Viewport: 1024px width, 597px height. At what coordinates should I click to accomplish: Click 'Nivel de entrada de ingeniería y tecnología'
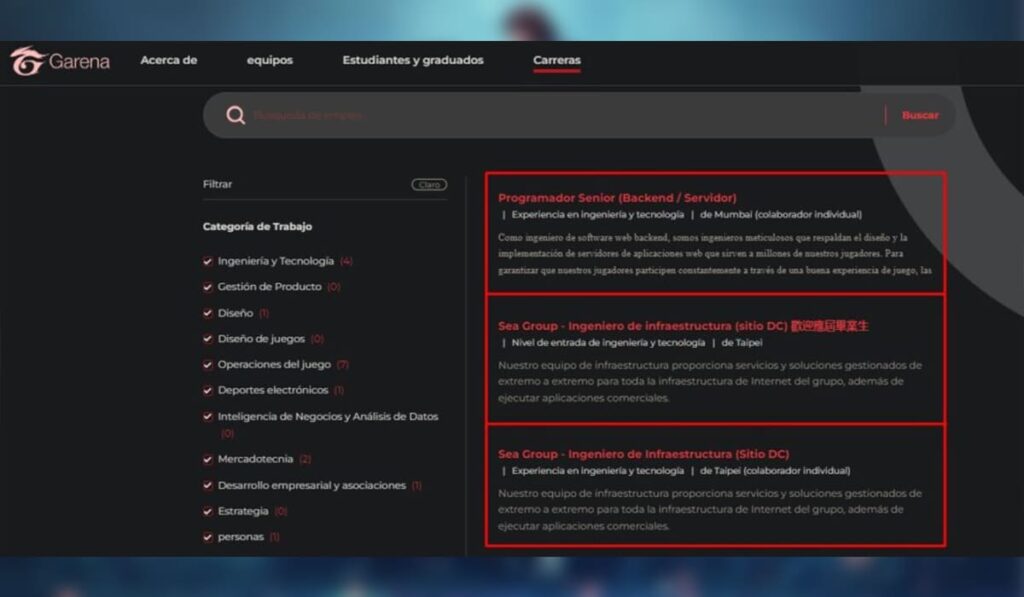click(x=609, y=342)
